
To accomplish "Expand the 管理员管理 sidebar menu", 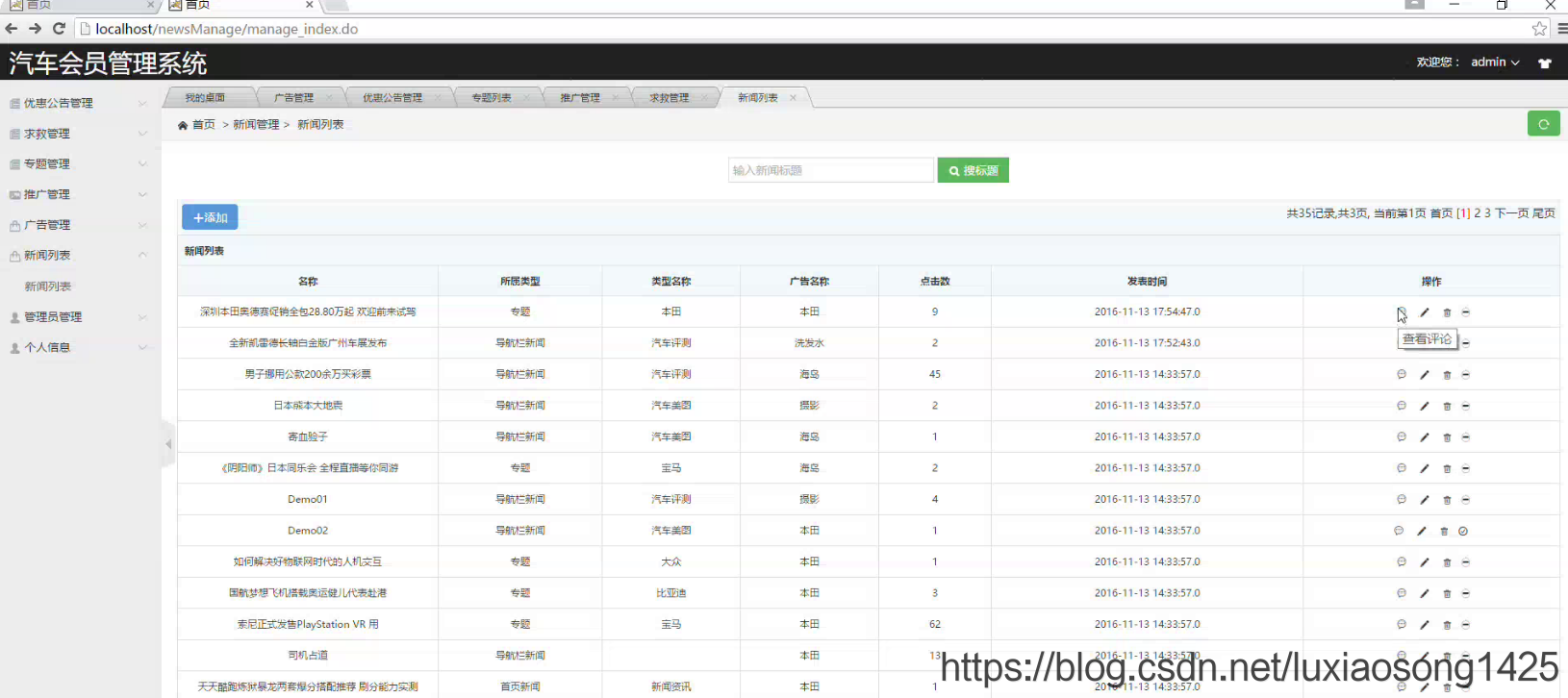I will click(79, 317).
